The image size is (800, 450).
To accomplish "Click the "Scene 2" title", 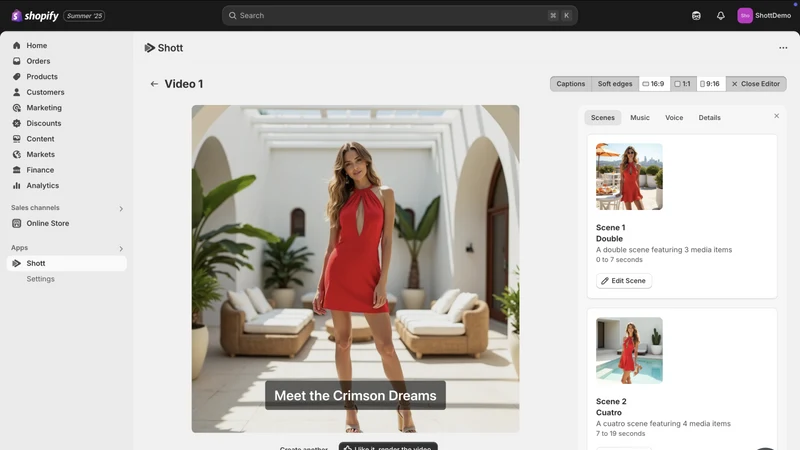I will point(611,402).
